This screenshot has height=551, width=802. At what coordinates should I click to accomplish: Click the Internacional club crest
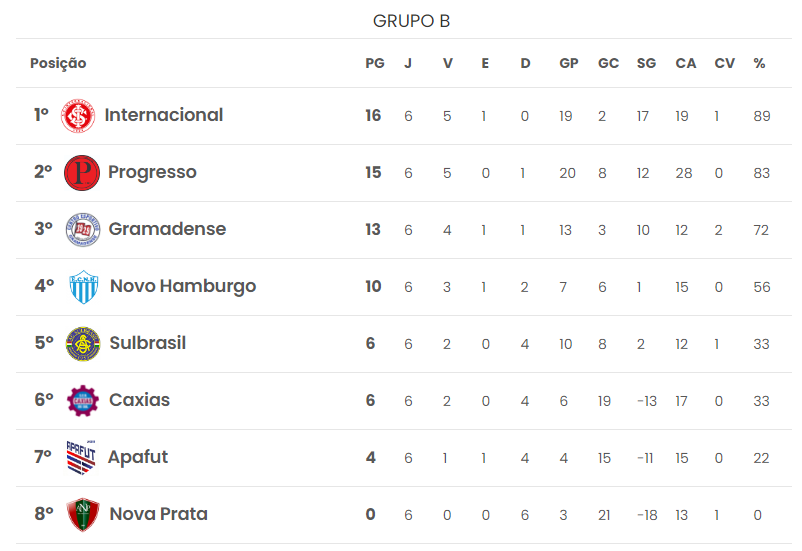coord(78,116)
